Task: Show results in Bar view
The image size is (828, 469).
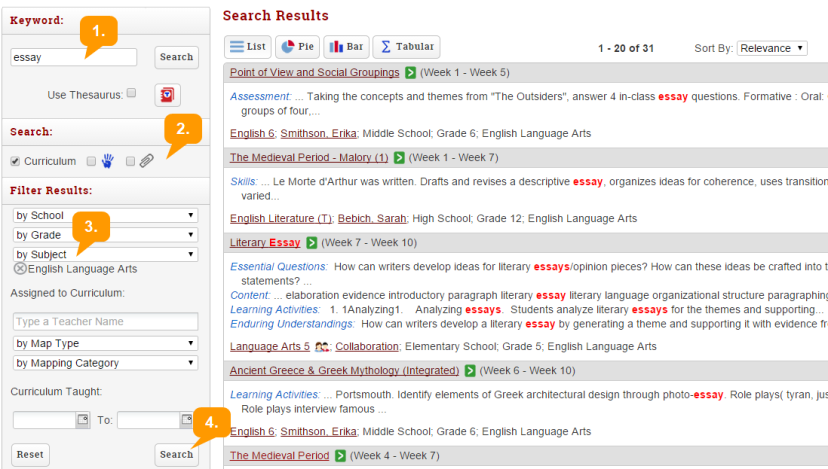Action: (x=346, y=47)
